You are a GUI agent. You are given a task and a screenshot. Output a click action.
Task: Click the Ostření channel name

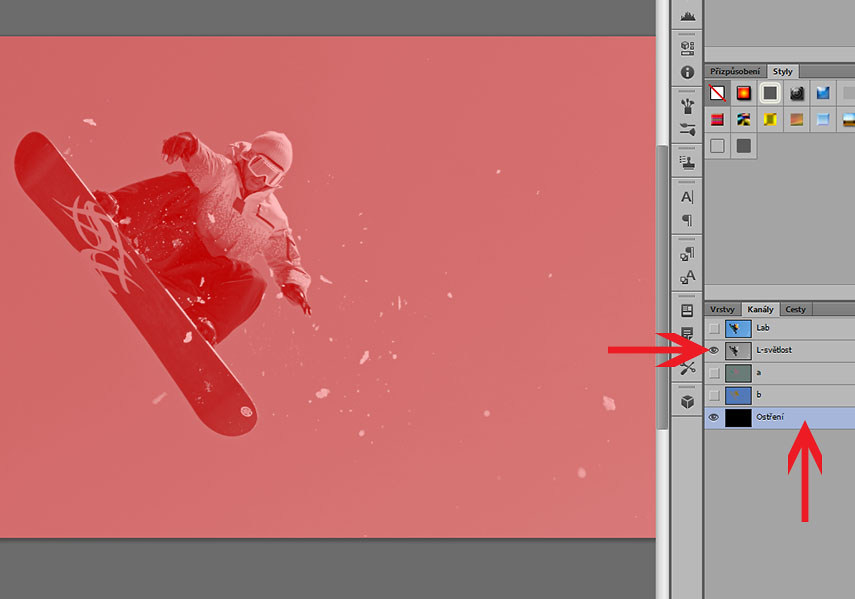pyautogui.click(x=770, y=417)
